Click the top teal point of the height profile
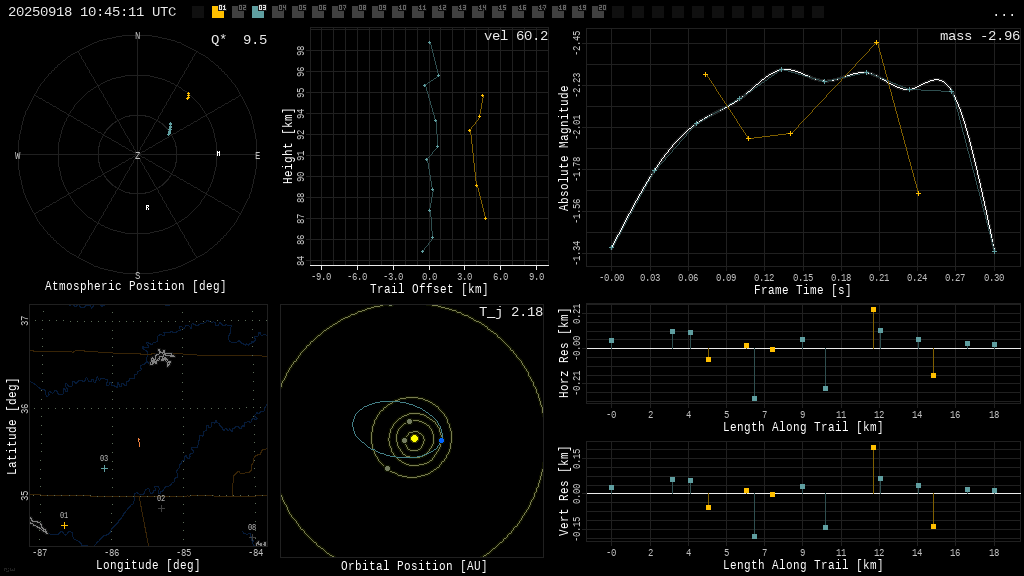 pos(429,42)
